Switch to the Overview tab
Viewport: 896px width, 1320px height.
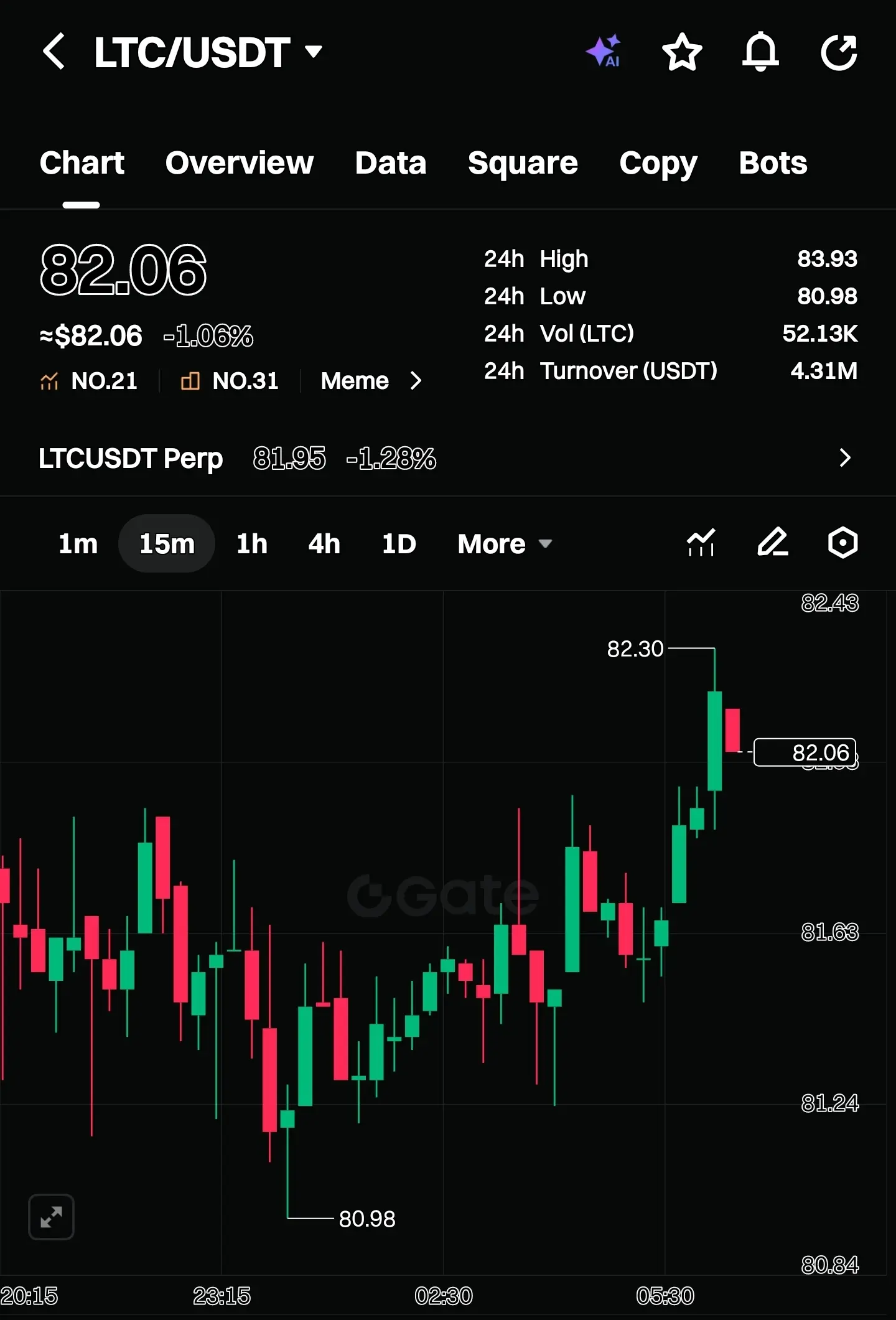(240, 164)
